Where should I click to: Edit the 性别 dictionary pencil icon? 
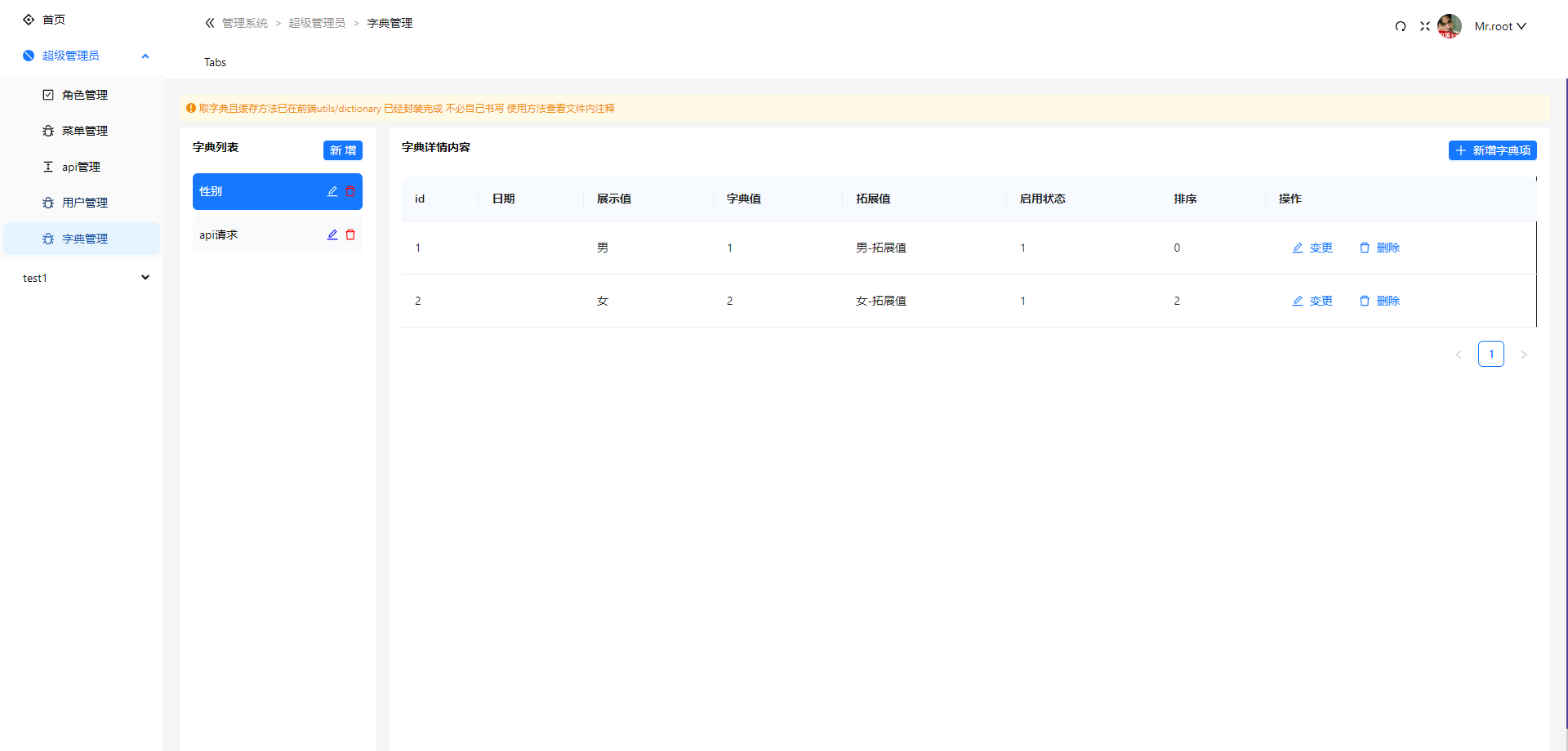332,191
